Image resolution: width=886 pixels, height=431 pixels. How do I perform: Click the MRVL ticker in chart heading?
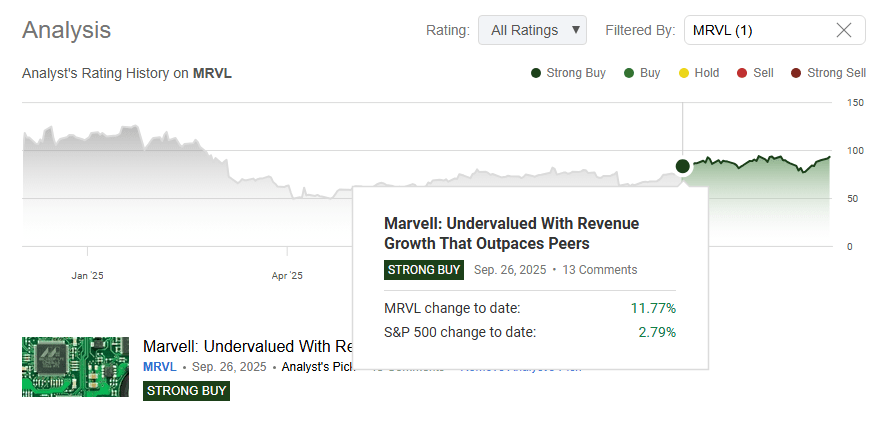click(212, 73)
